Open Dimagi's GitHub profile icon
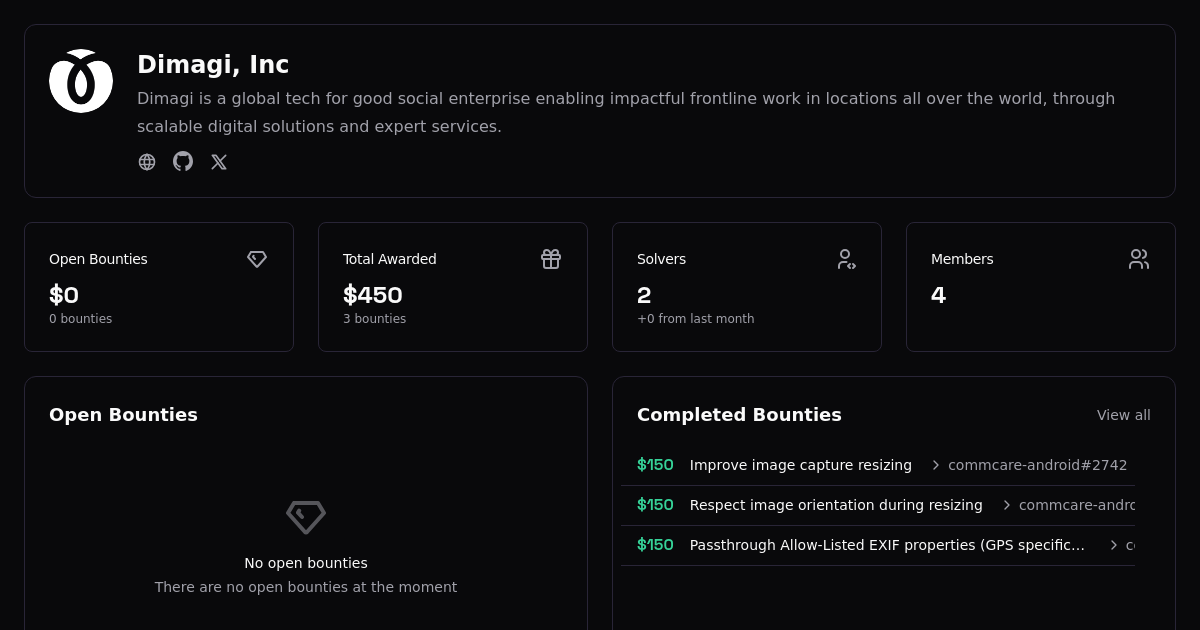 point(183,162)
